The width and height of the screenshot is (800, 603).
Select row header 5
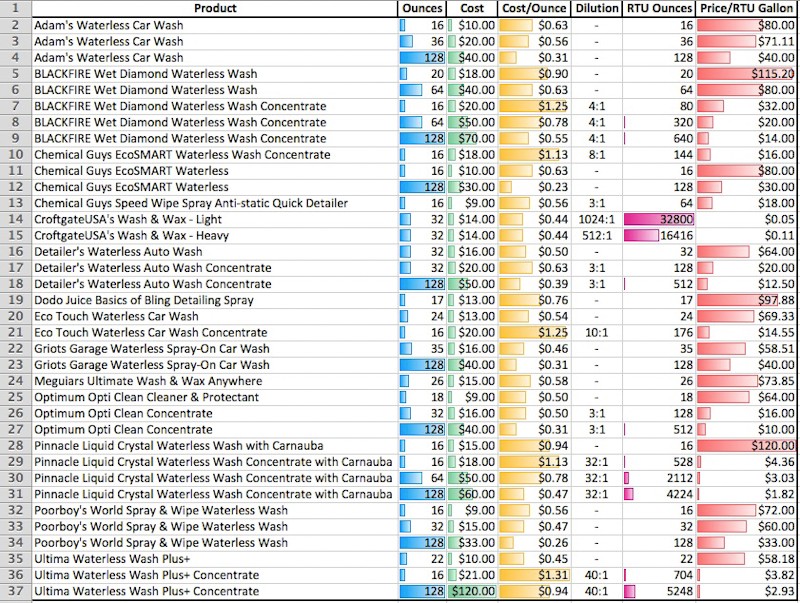[16, 74]
